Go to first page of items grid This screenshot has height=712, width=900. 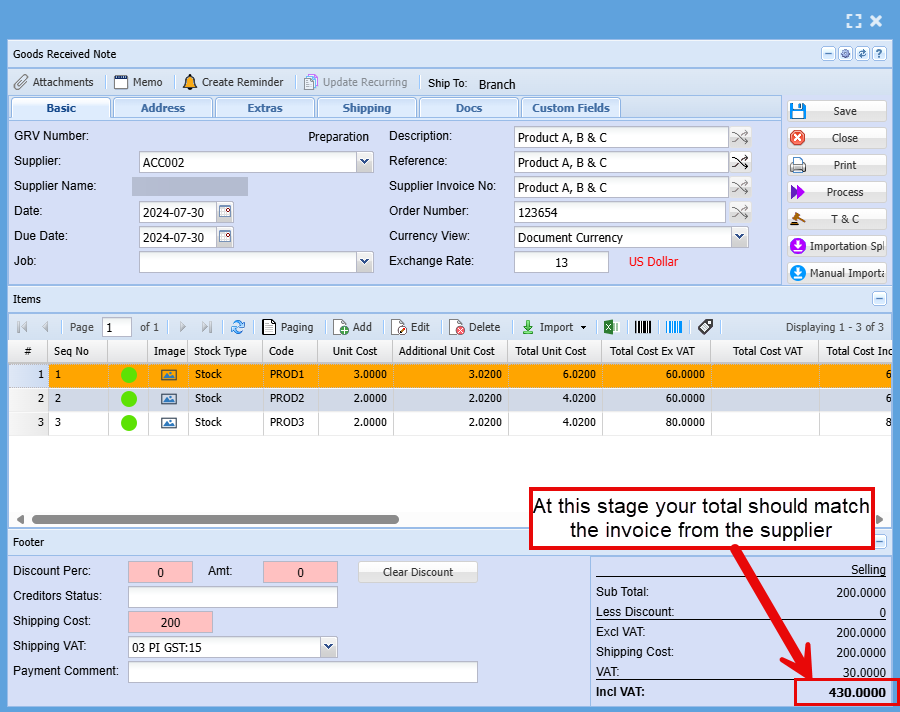22,327
